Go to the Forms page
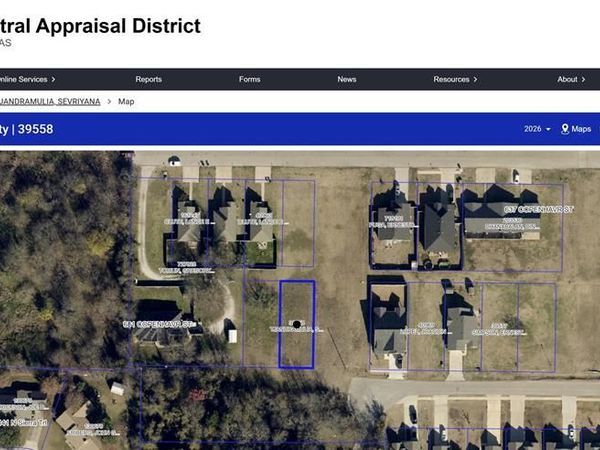 coord(249,79)
